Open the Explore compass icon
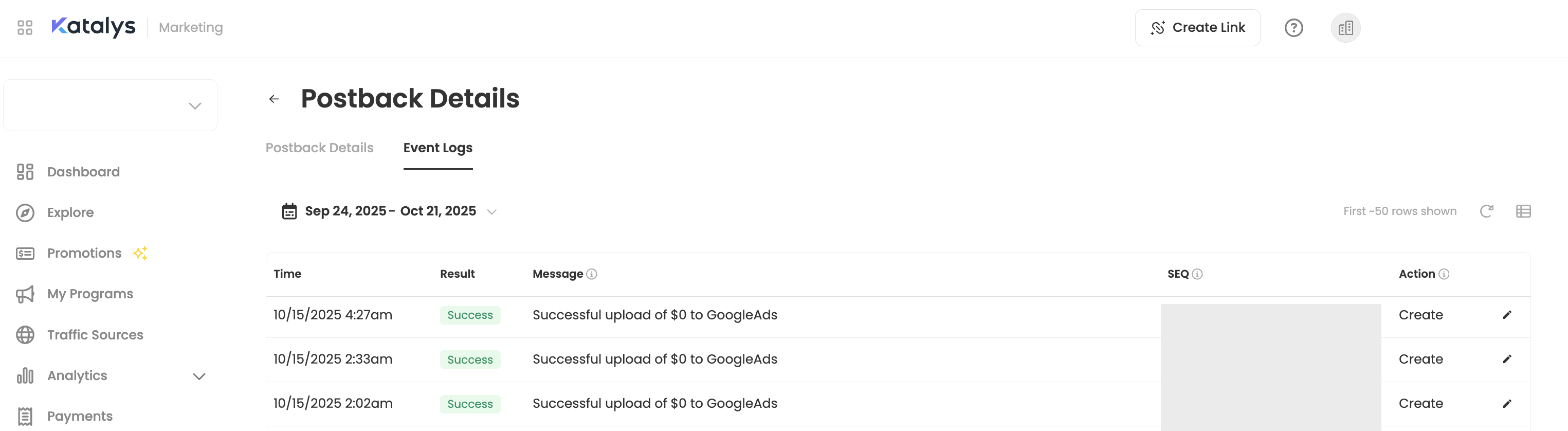 tap(25, 212)
